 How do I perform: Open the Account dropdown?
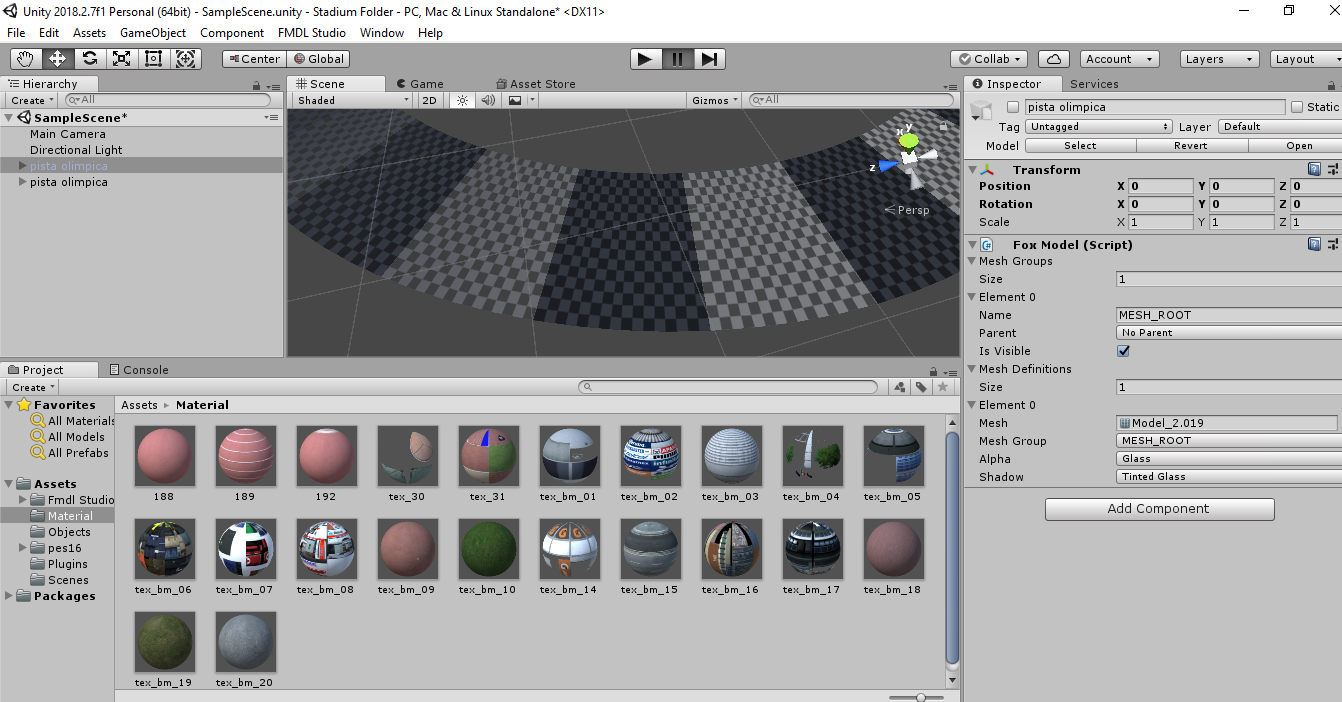tap(1117, 59)
